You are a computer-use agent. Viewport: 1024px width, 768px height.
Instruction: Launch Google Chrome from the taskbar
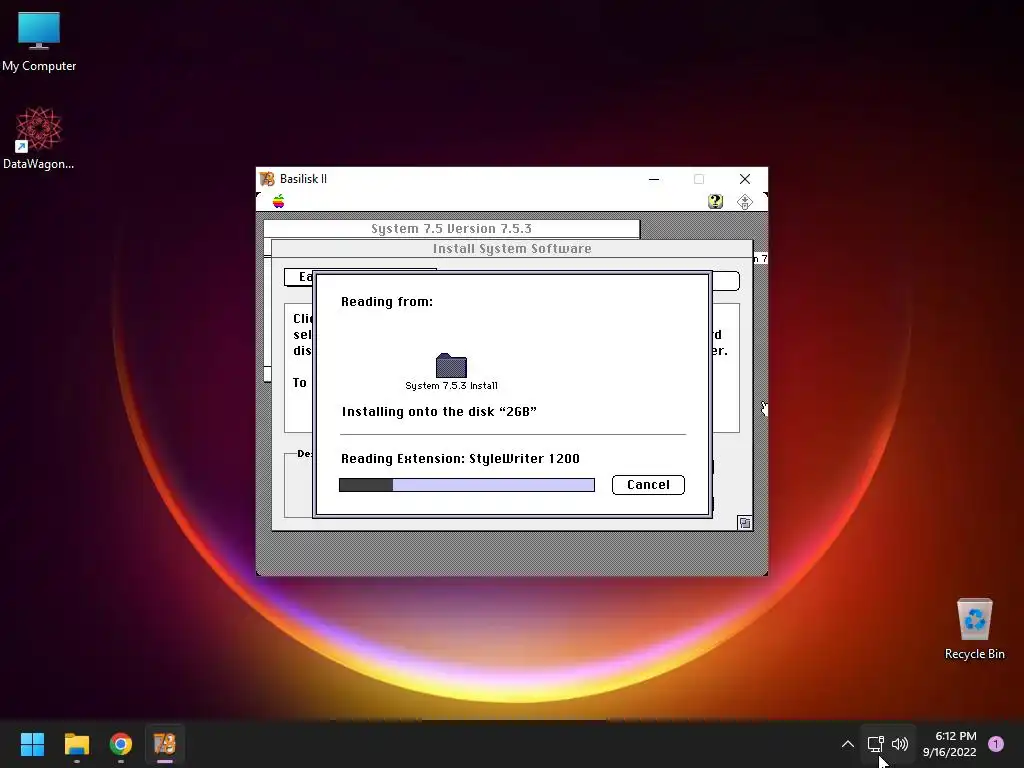point(121,744)
